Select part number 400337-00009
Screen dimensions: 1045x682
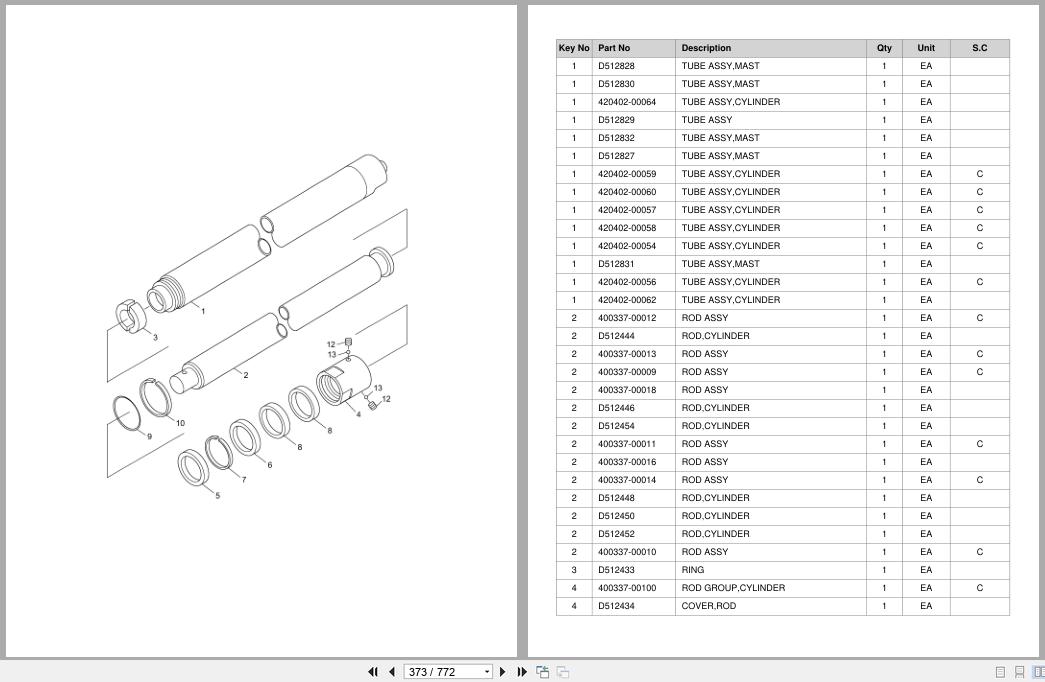coord(626,372)
